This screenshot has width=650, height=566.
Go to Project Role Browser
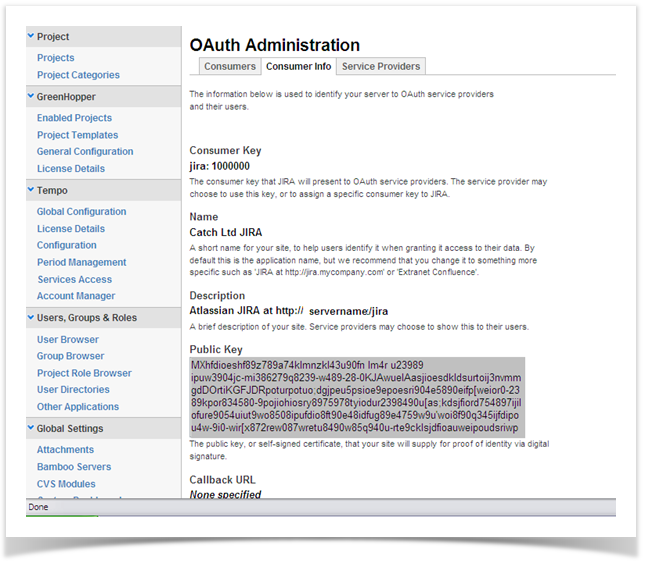point(84,373)
